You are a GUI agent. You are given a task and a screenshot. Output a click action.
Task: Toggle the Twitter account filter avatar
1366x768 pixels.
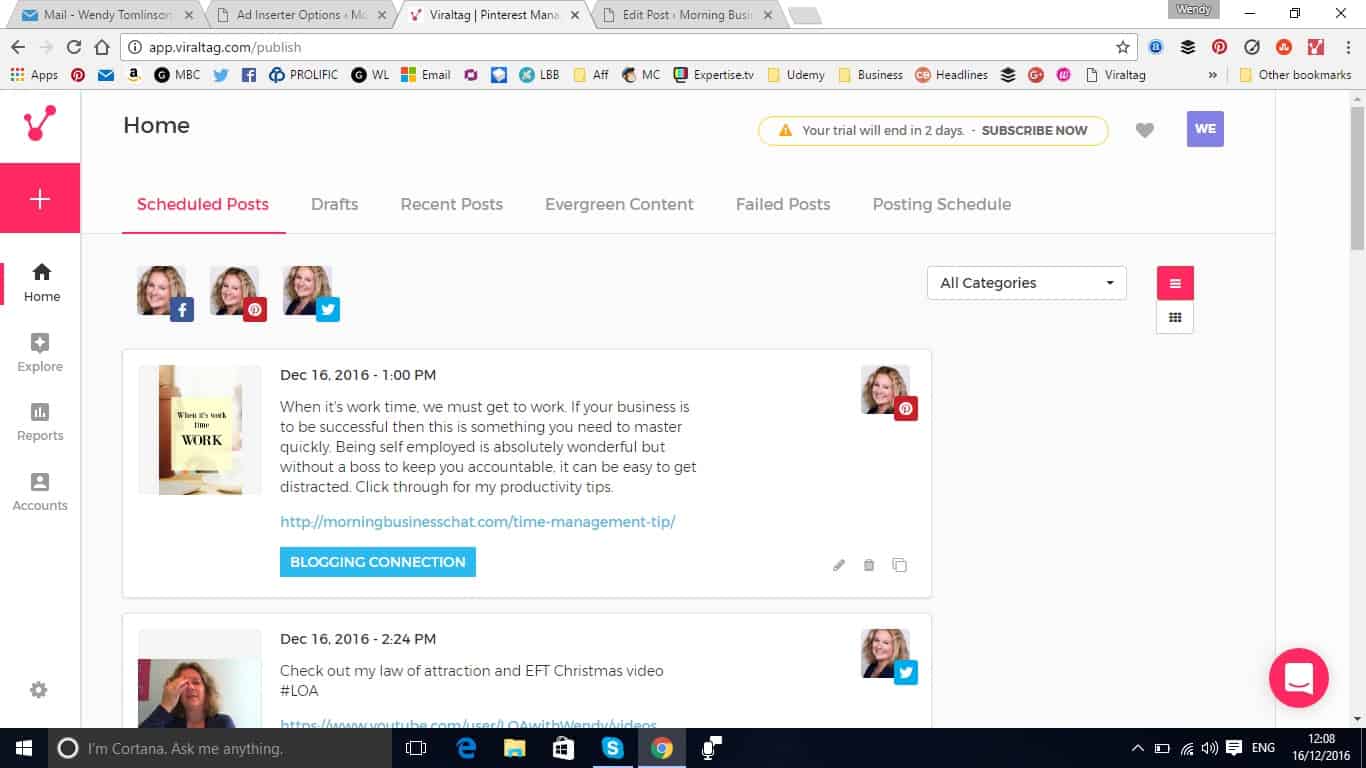tap(309, 292)
